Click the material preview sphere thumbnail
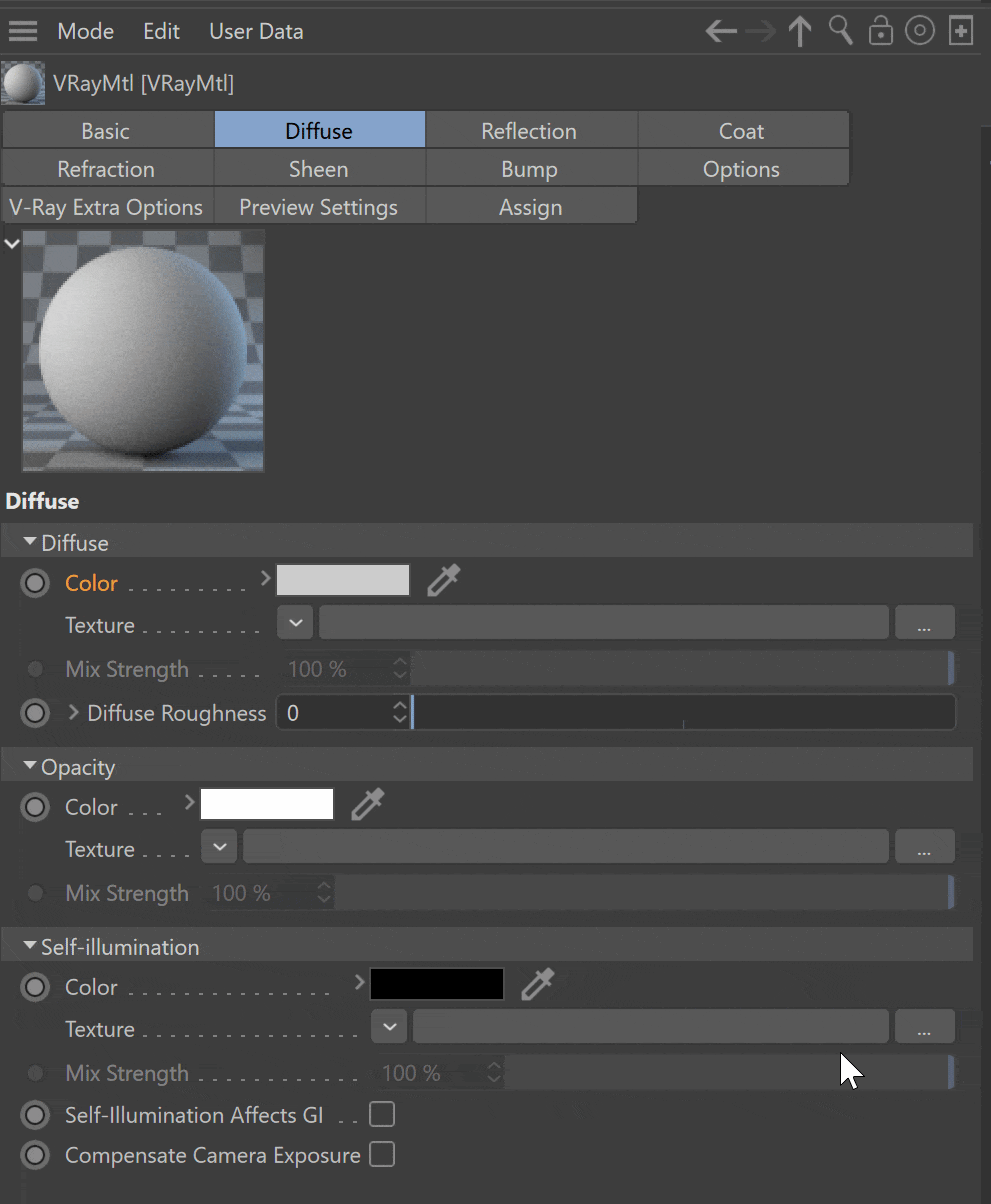The height and width of the screenshot is (1204, 991). point(143,351)
